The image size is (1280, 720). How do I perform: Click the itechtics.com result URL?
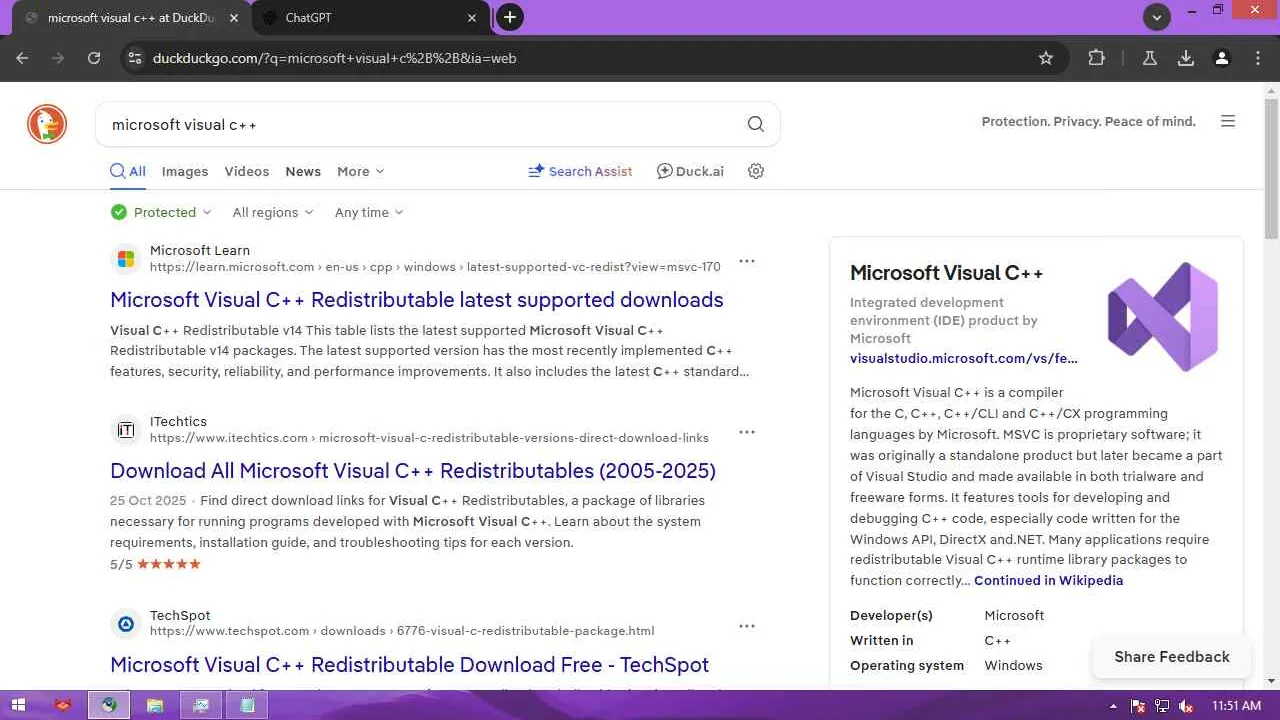[x=429, y=438]
